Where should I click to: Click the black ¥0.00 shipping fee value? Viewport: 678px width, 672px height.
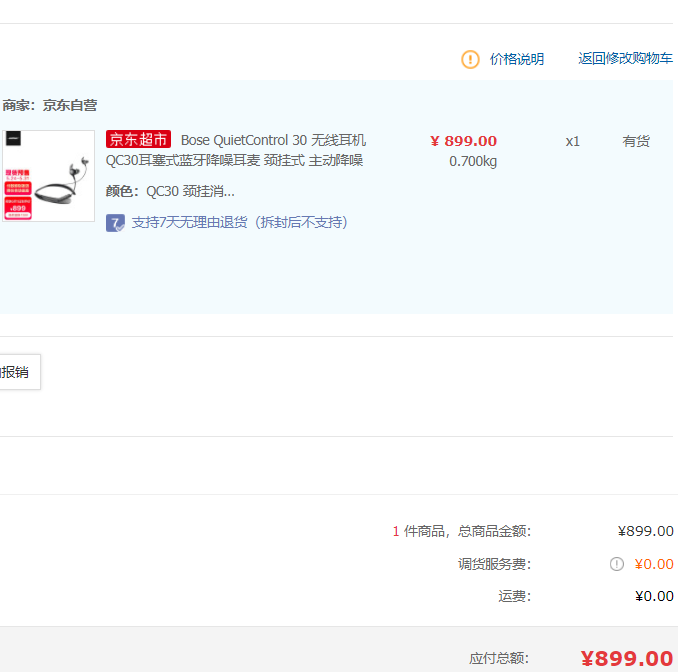point(654,596)
